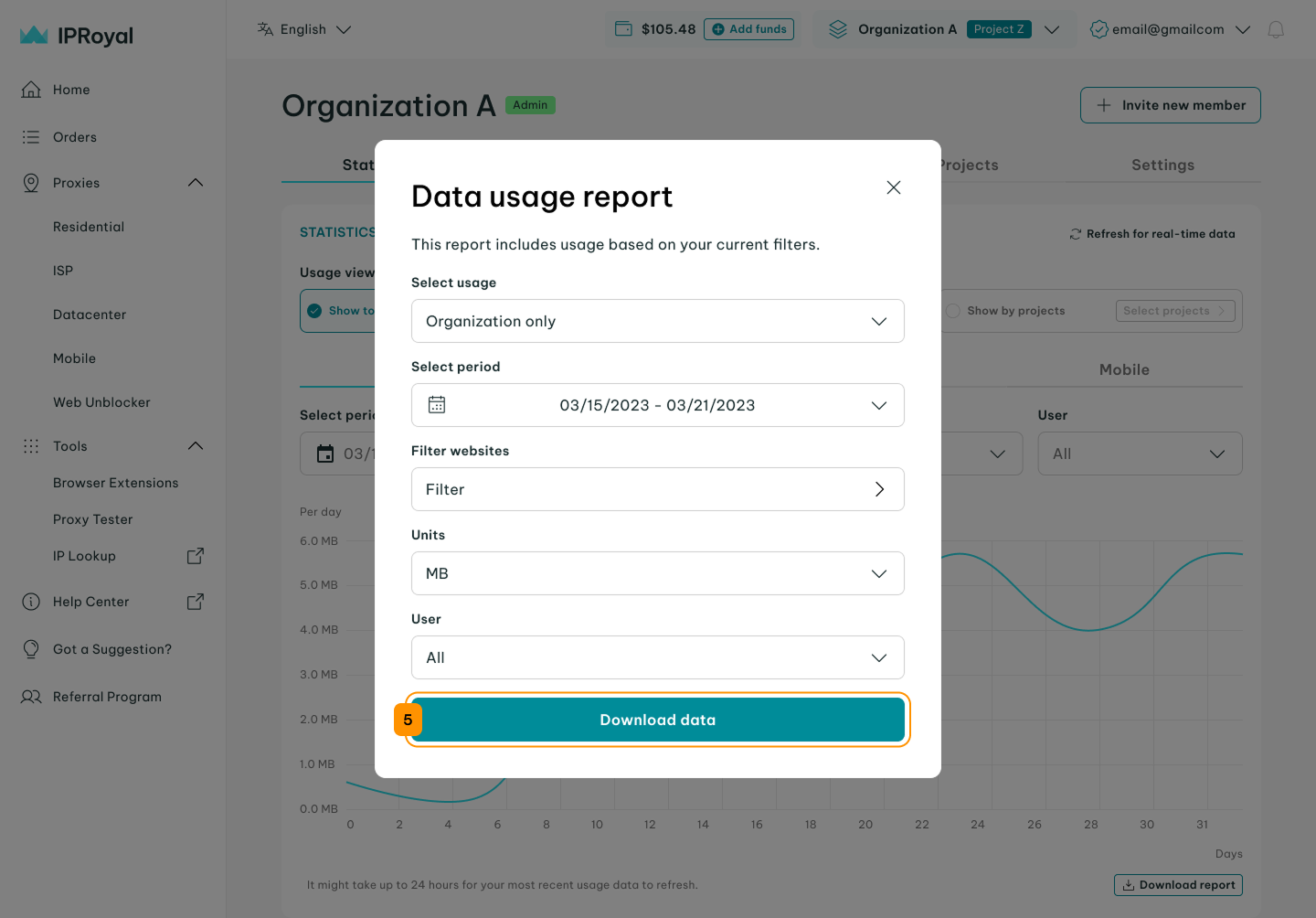Screen dimensions: 1316x918
Task: Switch to the Settings tab
Action: click(1162, 165)
